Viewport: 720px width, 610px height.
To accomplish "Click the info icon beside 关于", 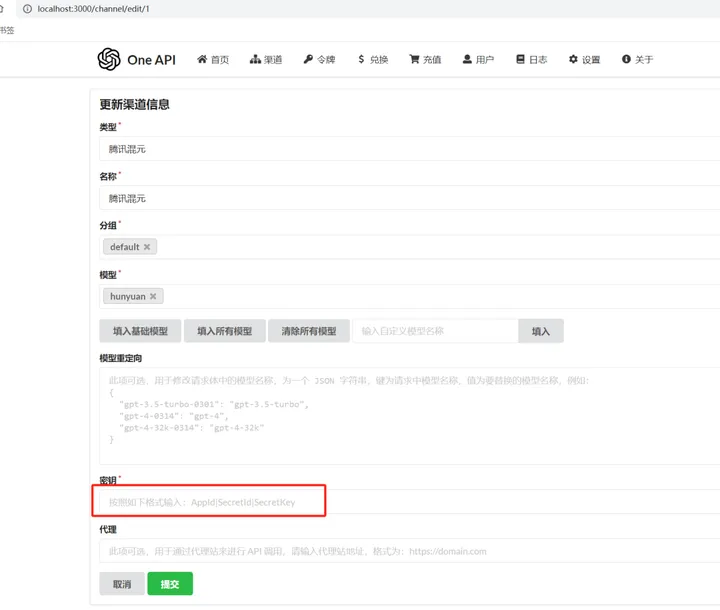I will pyautogui.click(x=626, y=59).
